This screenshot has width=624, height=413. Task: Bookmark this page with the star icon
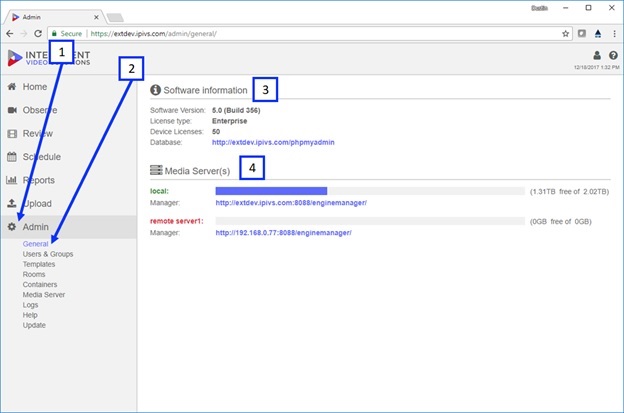(565, 34)
